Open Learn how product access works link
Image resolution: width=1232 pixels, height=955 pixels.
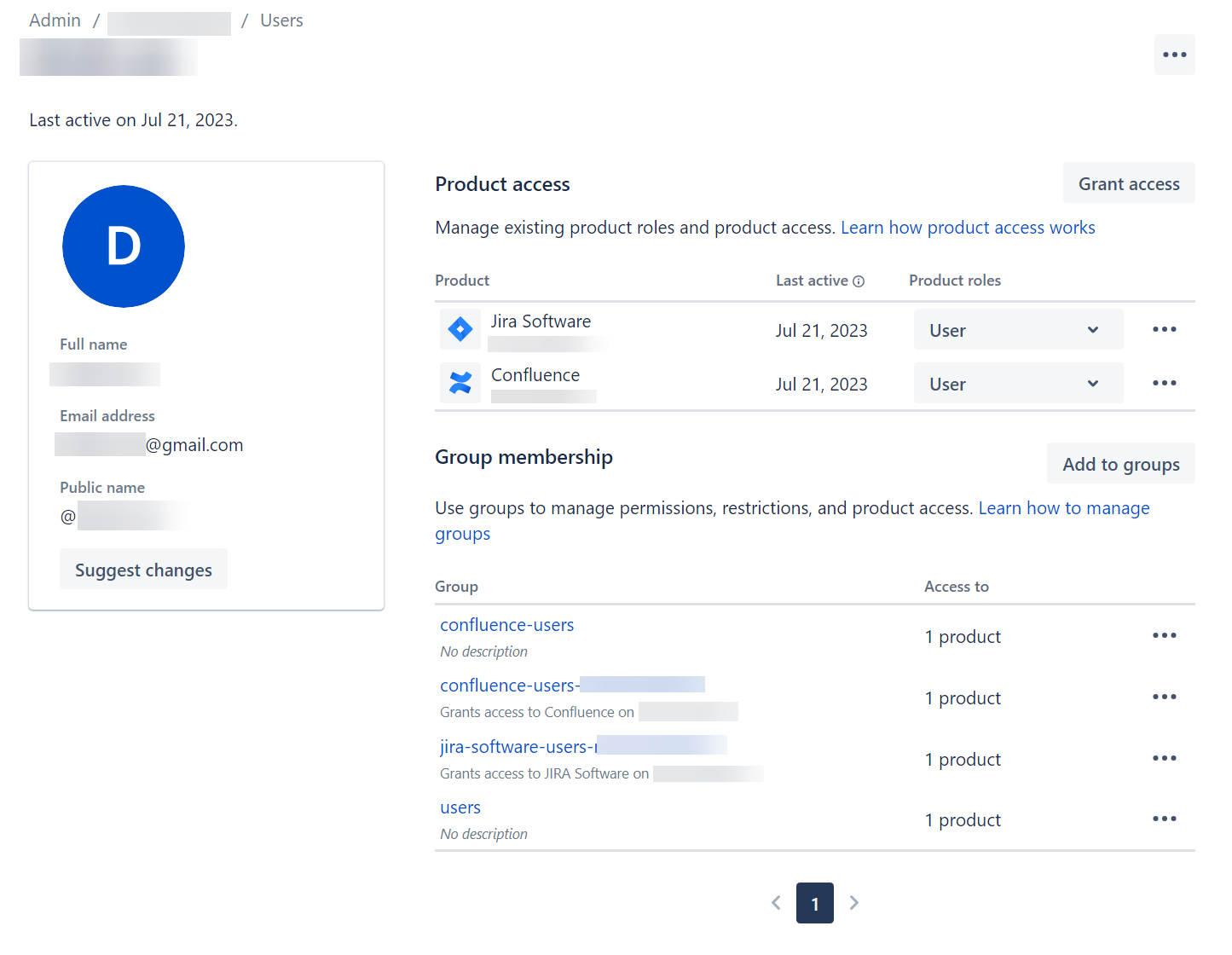968,227
